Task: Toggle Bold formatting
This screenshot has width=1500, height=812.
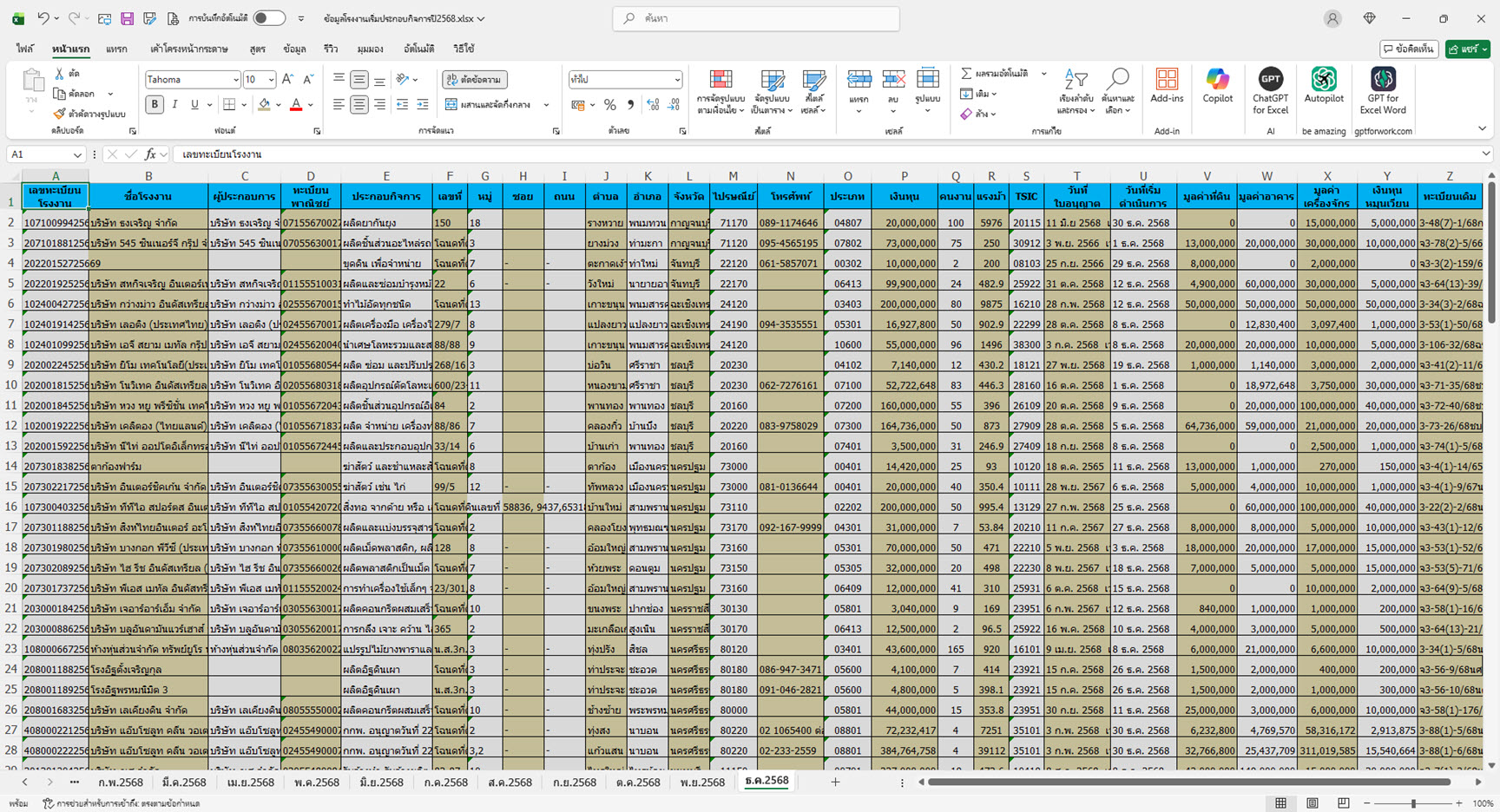Action: coord(155,105)
